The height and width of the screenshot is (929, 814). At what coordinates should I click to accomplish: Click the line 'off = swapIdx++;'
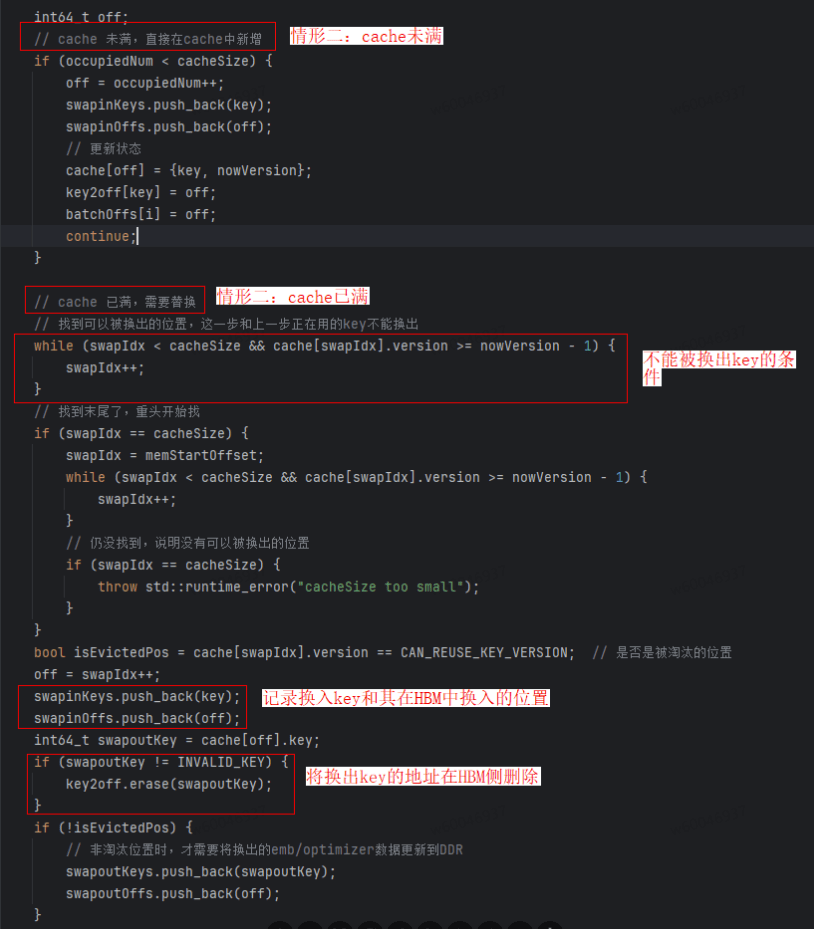pos(97,675)
